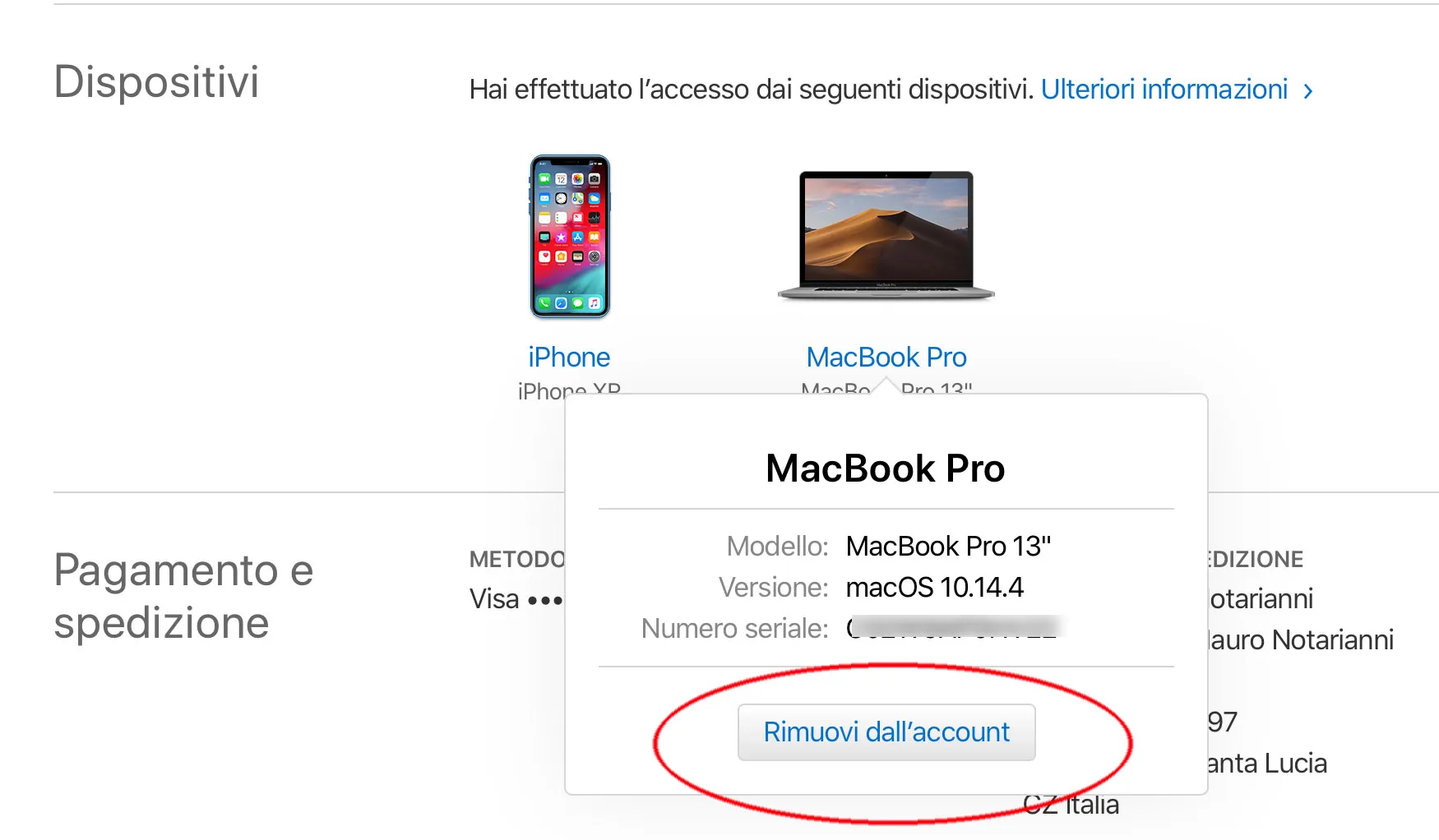Open the Ulteriori informazioni link

coord(1164,90)
